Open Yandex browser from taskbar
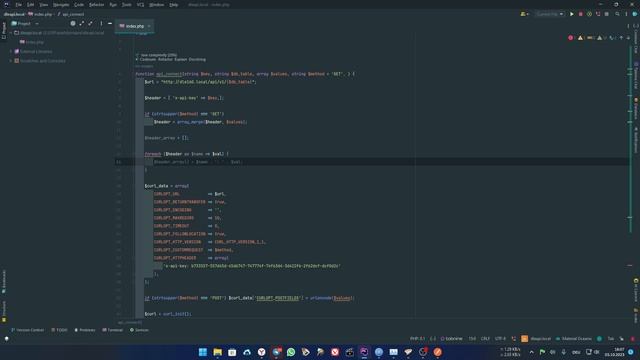The width and height of the screenshot is (640, 360). 262,352
